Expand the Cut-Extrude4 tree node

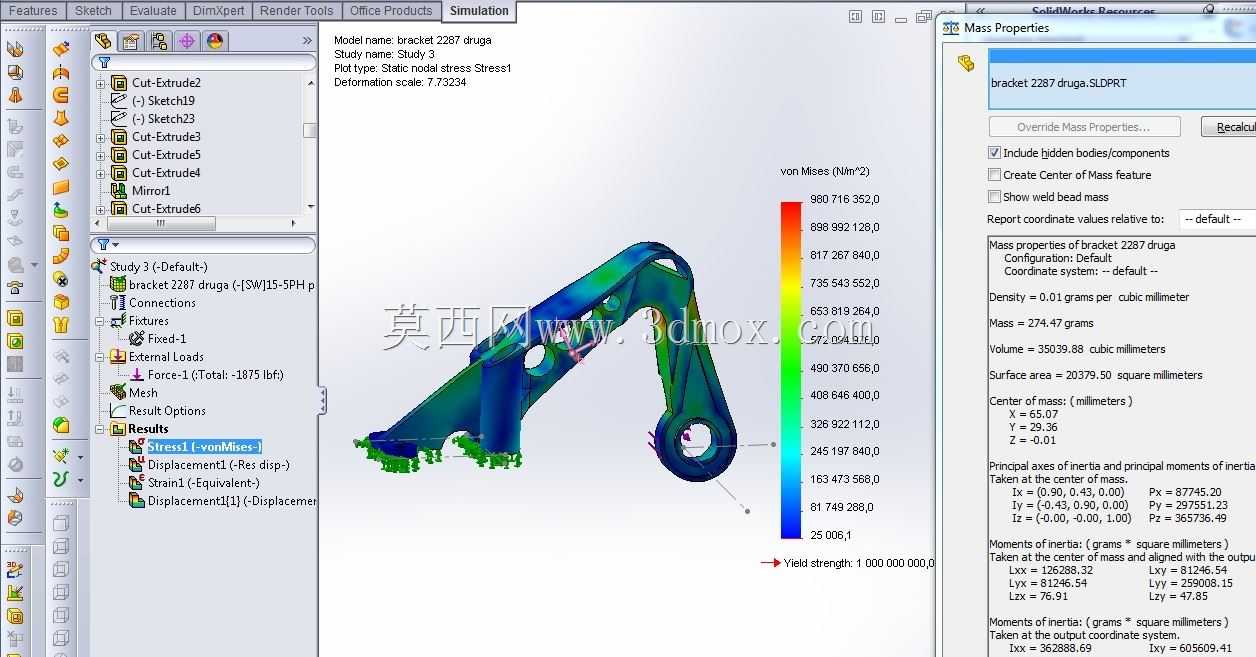click(x=100, y=173)
